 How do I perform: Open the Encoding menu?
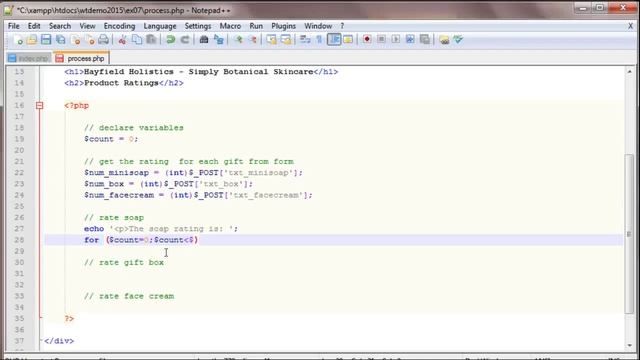[119, 26]
